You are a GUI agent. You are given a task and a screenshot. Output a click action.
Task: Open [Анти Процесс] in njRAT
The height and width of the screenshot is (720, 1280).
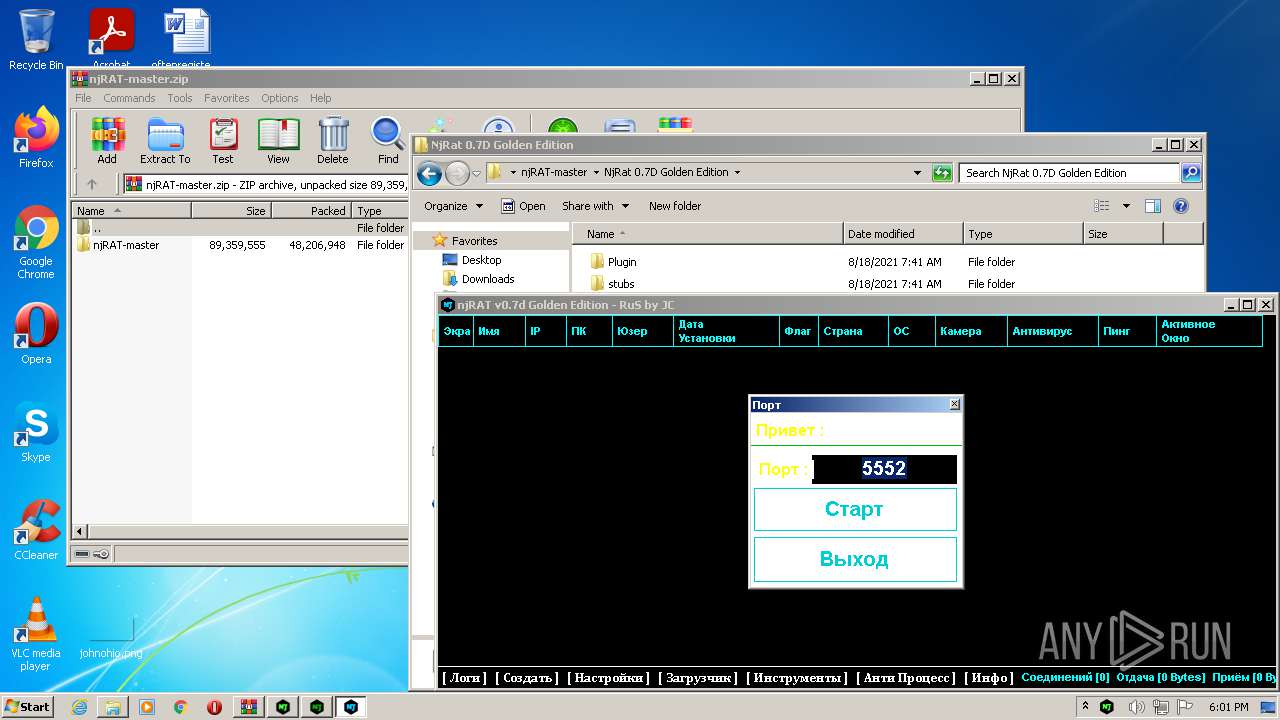pyautogui.click(x=906, y=678)
